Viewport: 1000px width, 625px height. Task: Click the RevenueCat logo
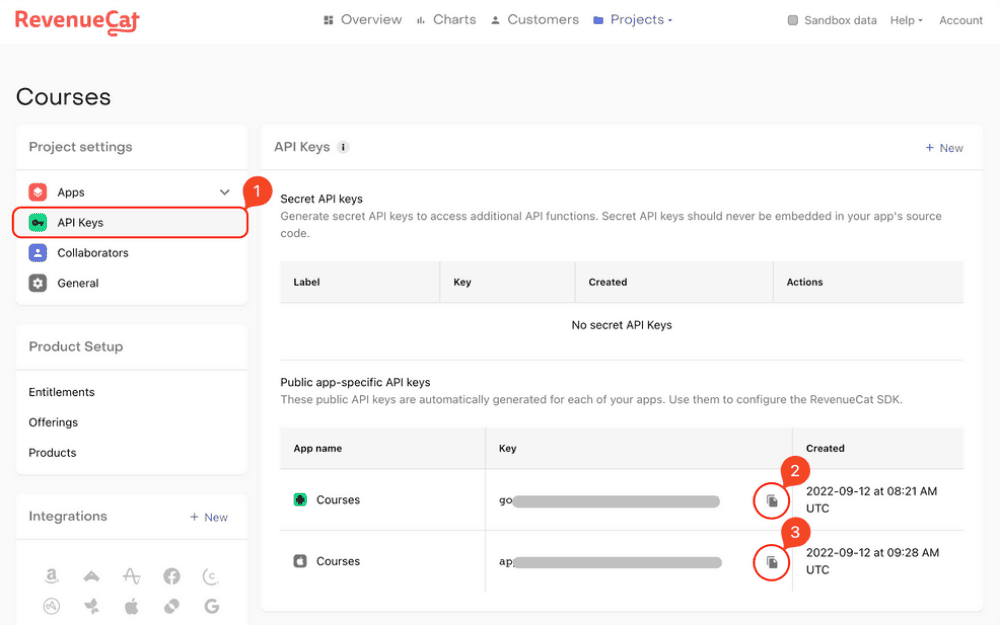point(77,20)
